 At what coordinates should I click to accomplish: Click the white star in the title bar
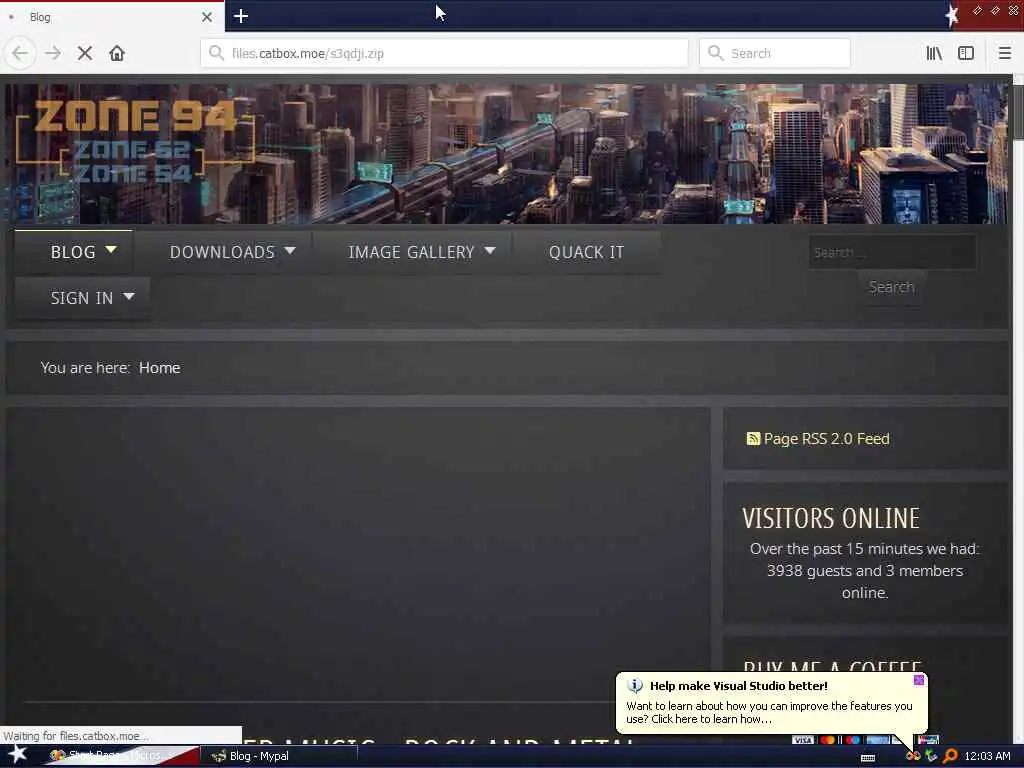point(952,15)
